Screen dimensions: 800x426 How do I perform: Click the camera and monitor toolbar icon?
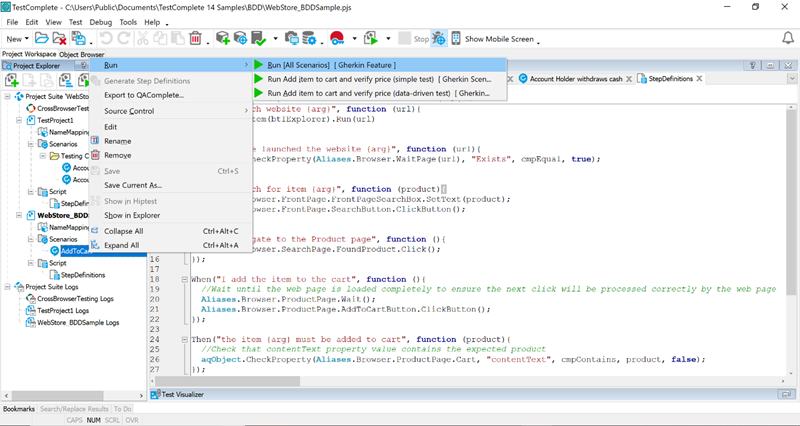coord(292,38)
